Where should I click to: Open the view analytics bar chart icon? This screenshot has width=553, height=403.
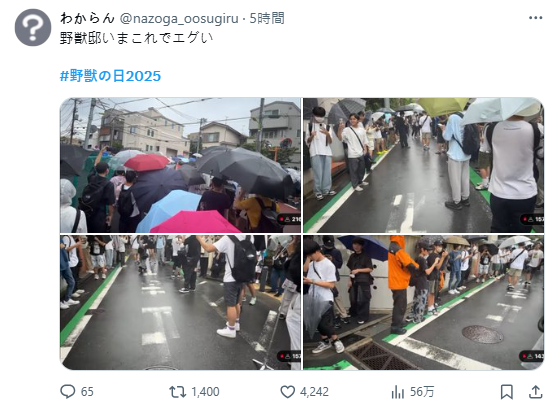(x=398, y=392)
